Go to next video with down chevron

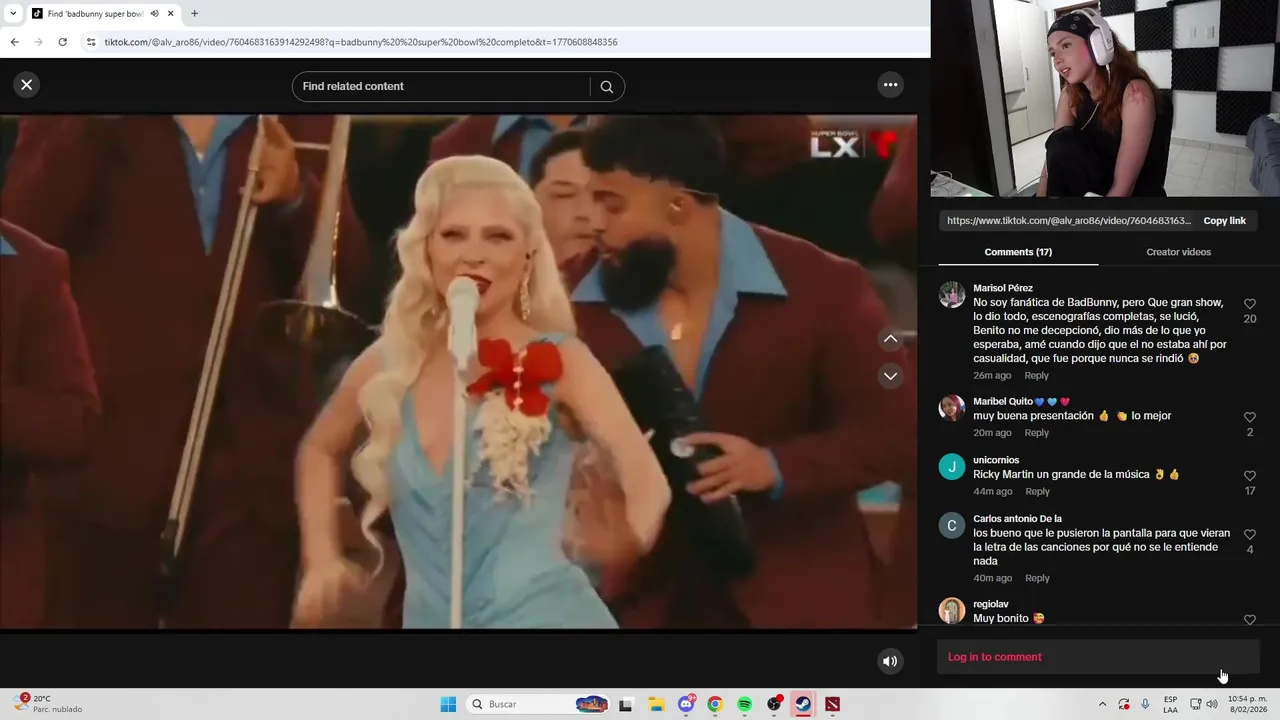coord(890,376)
